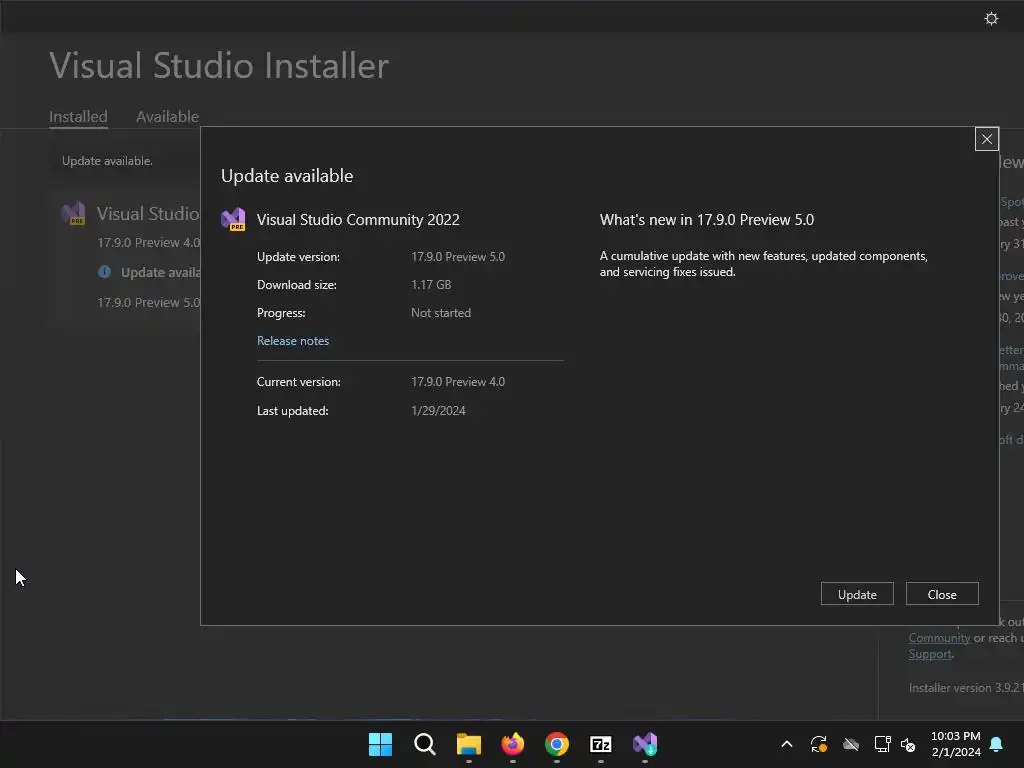
Task: Click 'What's new in 17.9.0 Preview 5.0' heading
Action: coord(707,219)
